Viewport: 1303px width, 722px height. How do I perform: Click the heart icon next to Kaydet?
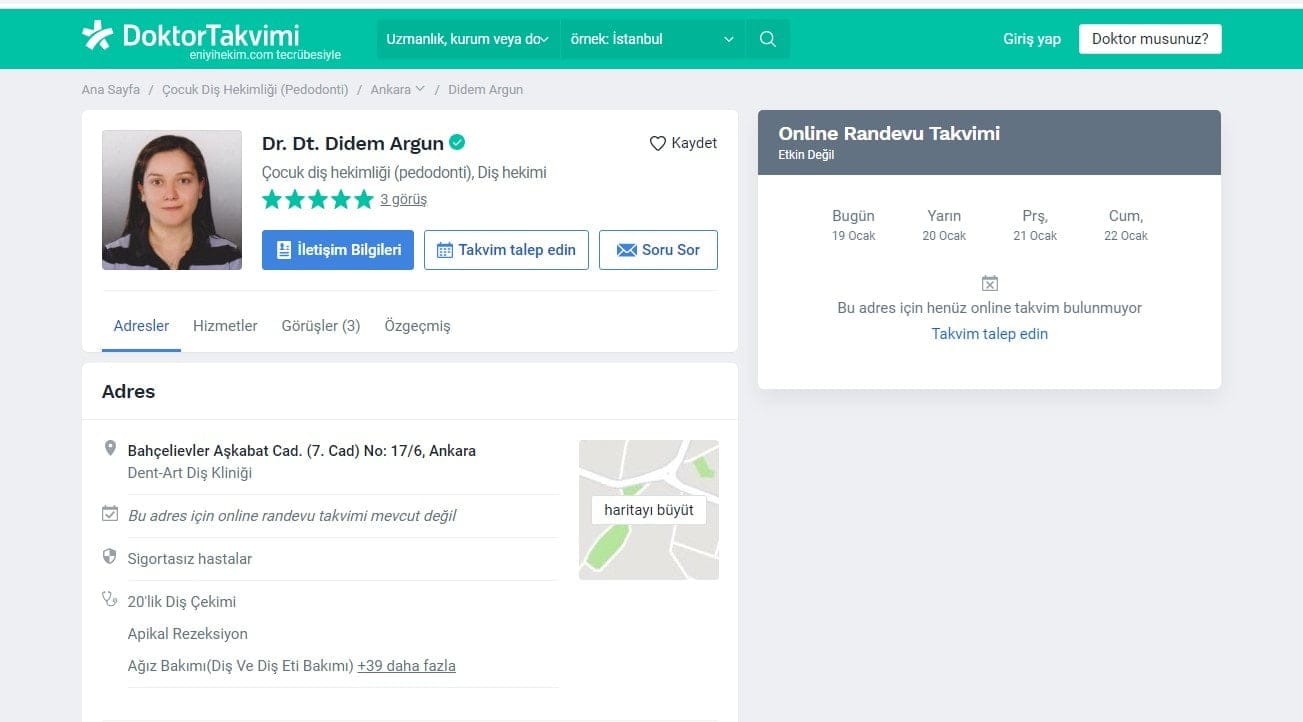658,143
